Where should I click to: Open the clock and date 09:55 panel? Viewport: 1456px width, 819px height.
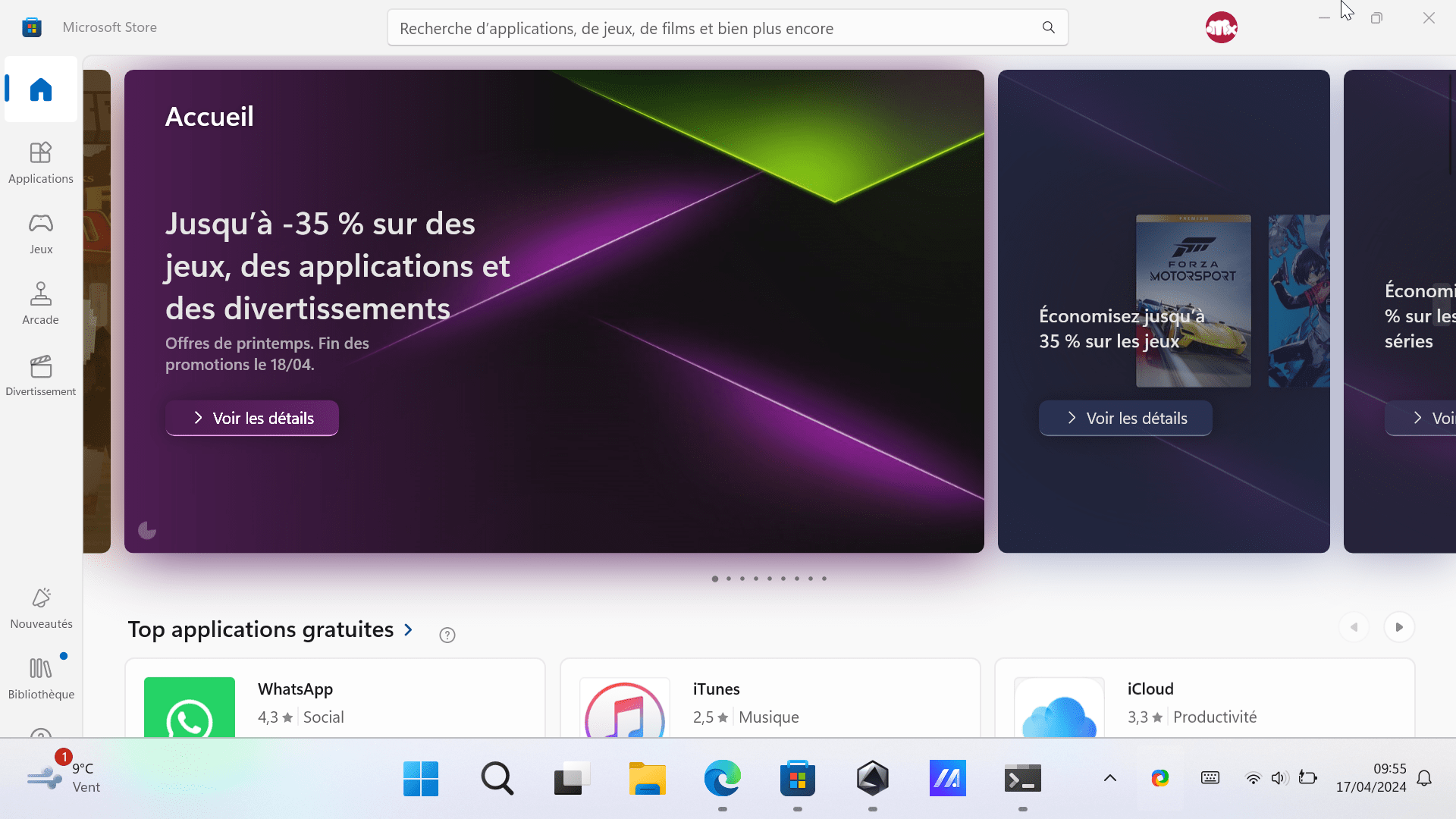(x=1371, y=778)
